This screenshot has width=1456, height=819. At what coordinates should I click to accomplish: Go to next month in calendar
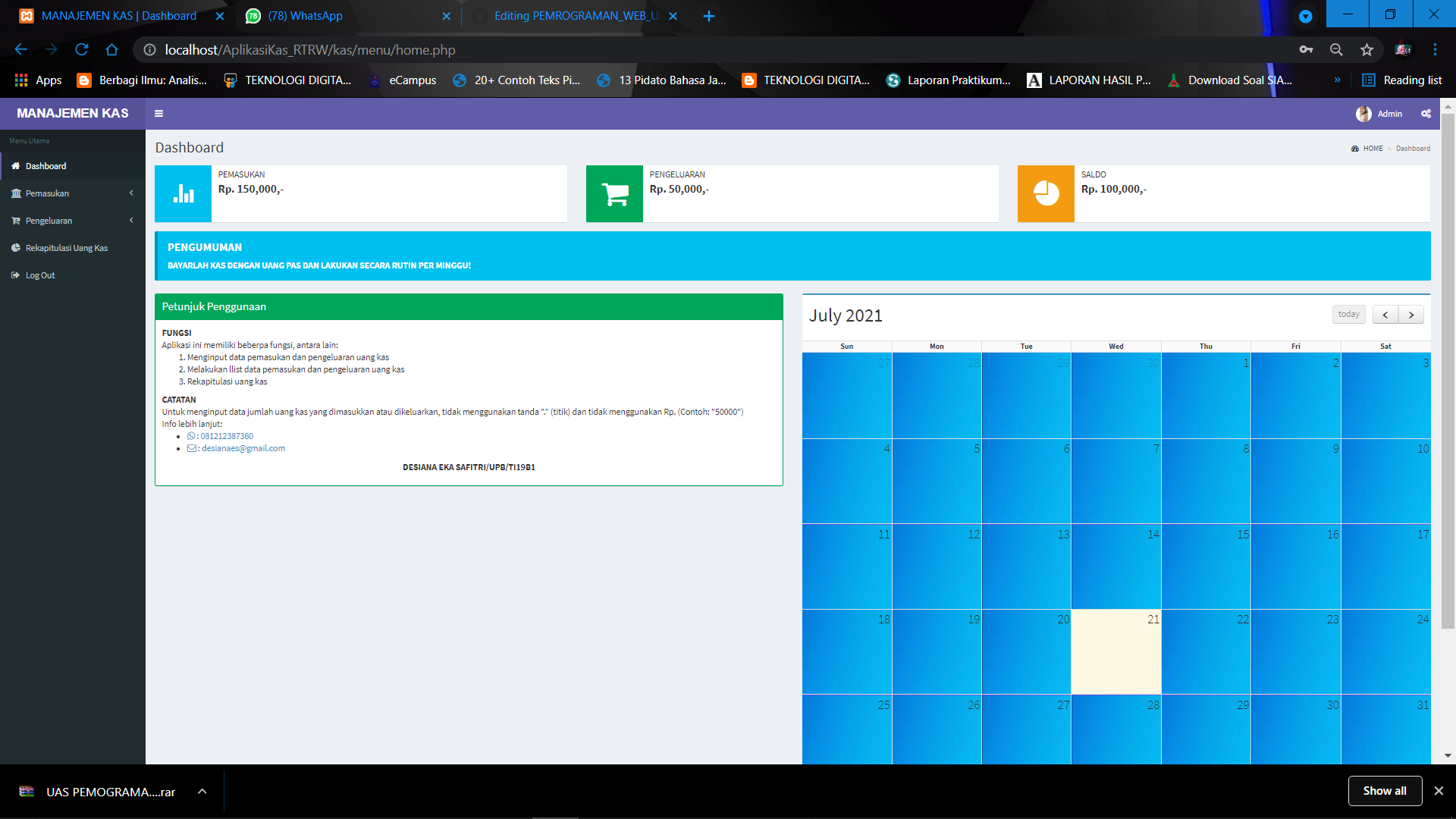tap(1410, 315)
